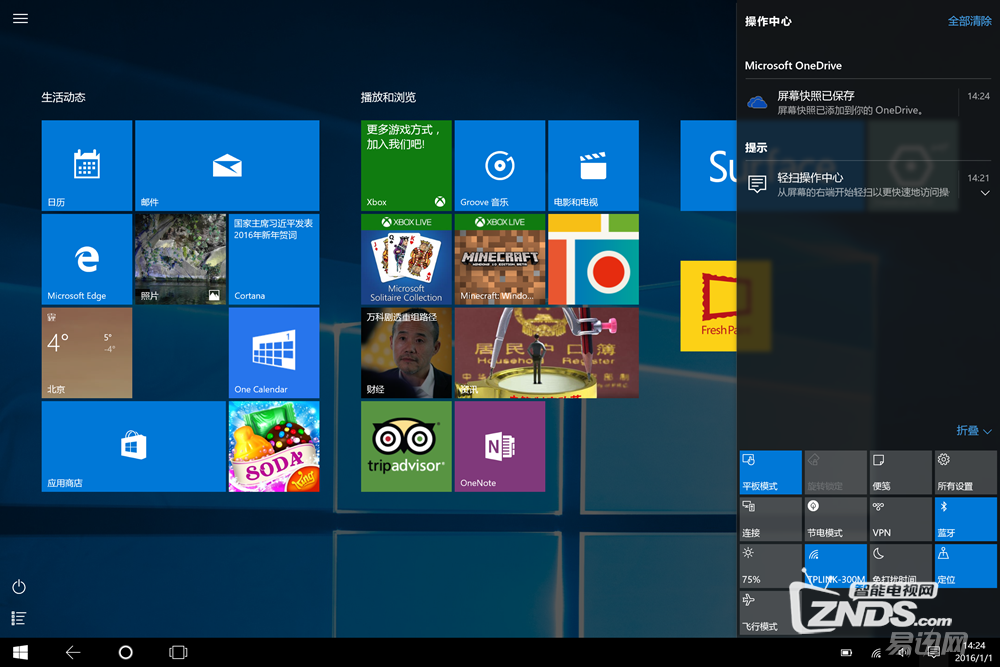Toggle 定位 (Location) quick action
The image size is (1000, 667).
965,565
